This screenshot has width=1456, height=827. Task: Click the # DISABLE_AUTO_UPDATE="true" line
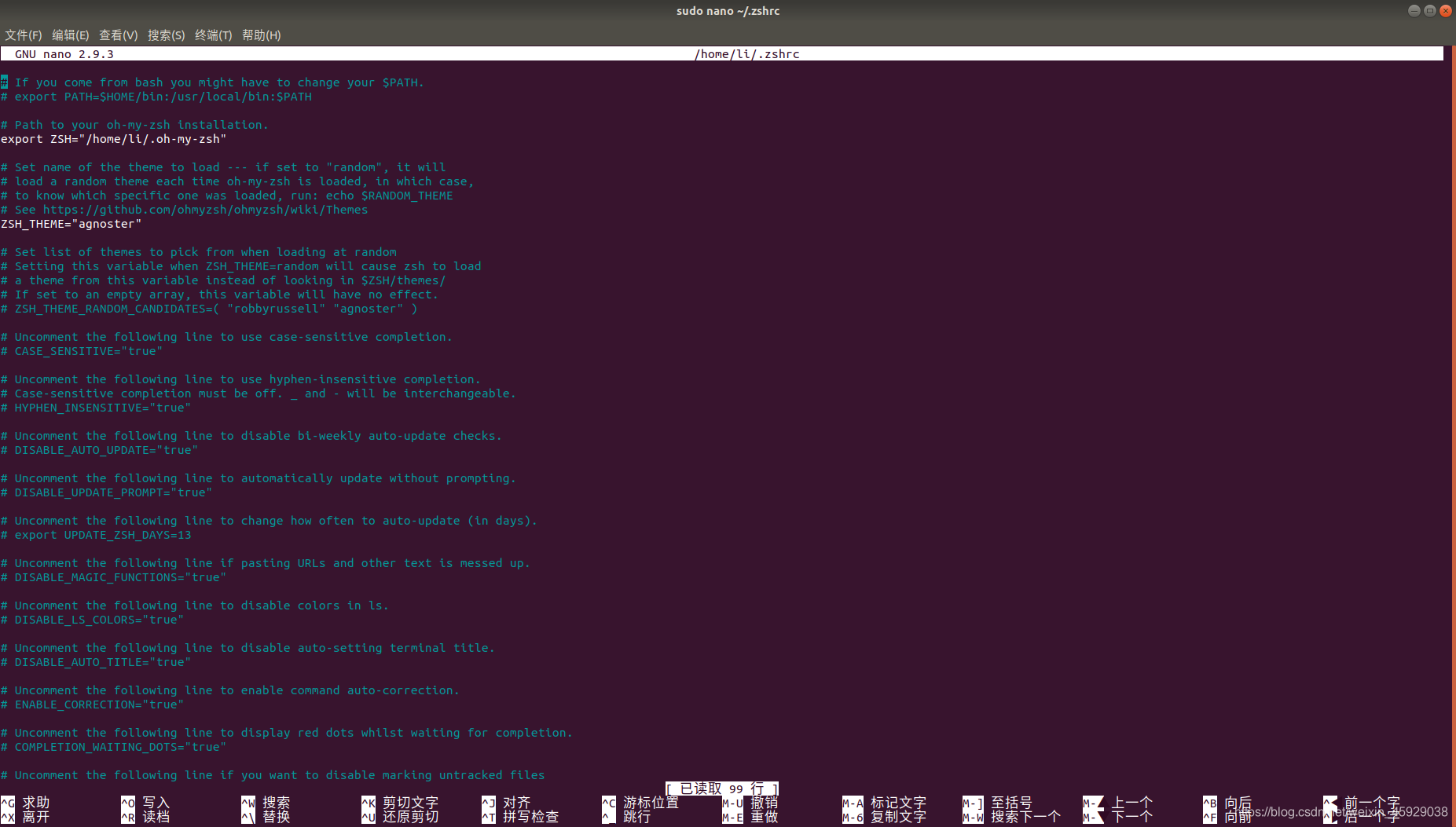100,450
